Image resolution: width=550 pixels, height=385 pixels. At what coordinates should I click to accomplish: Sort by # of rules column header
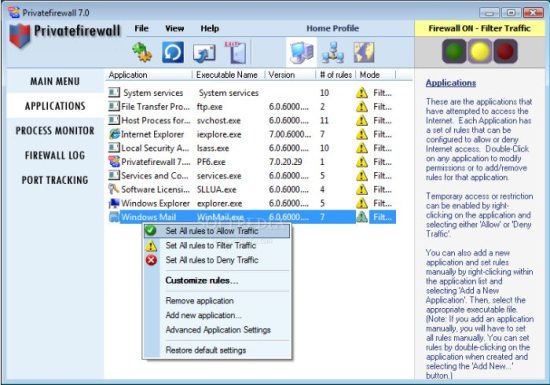tap(335, 75)
